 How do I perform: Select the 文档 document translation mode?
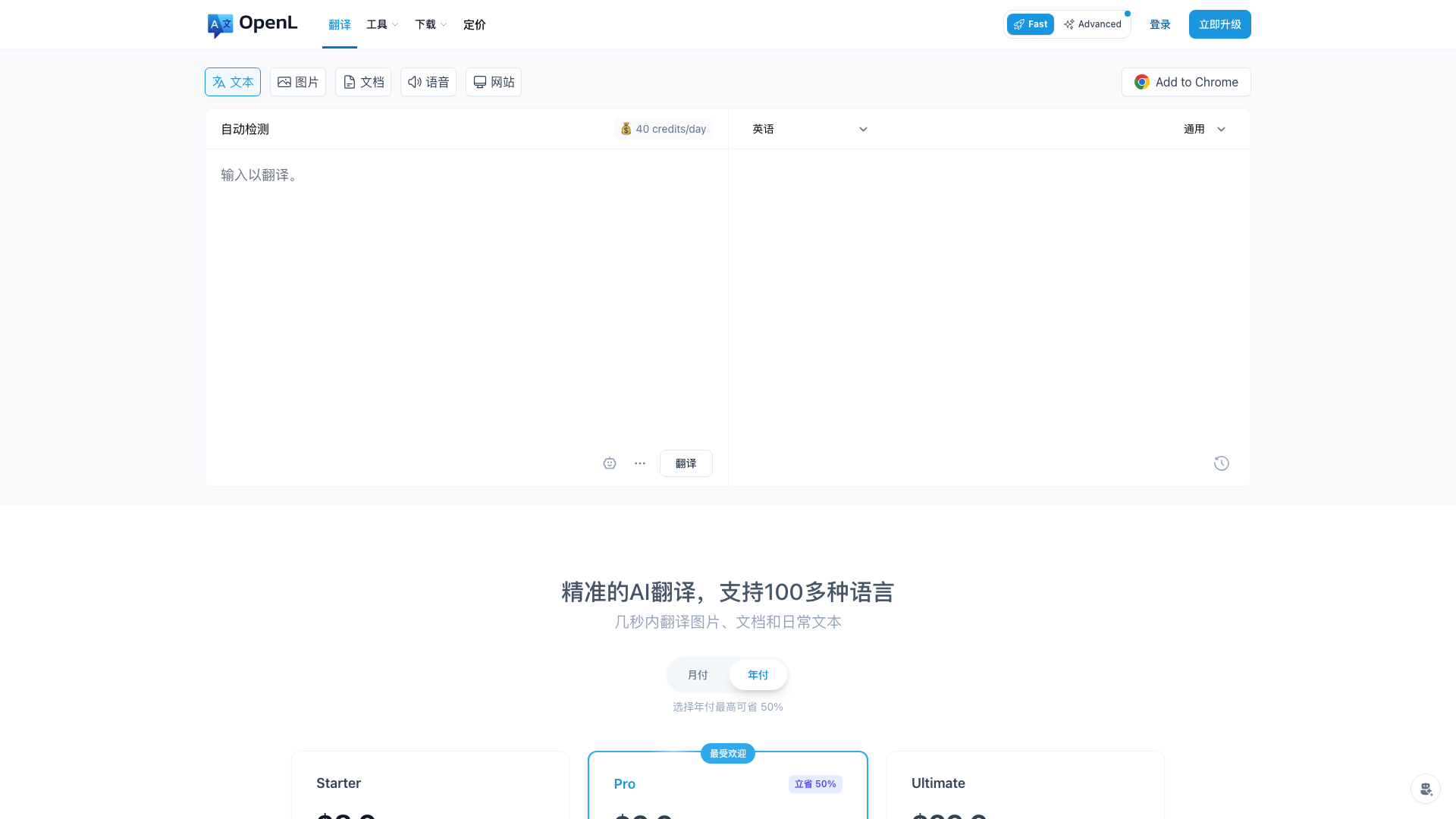(363, 82)
